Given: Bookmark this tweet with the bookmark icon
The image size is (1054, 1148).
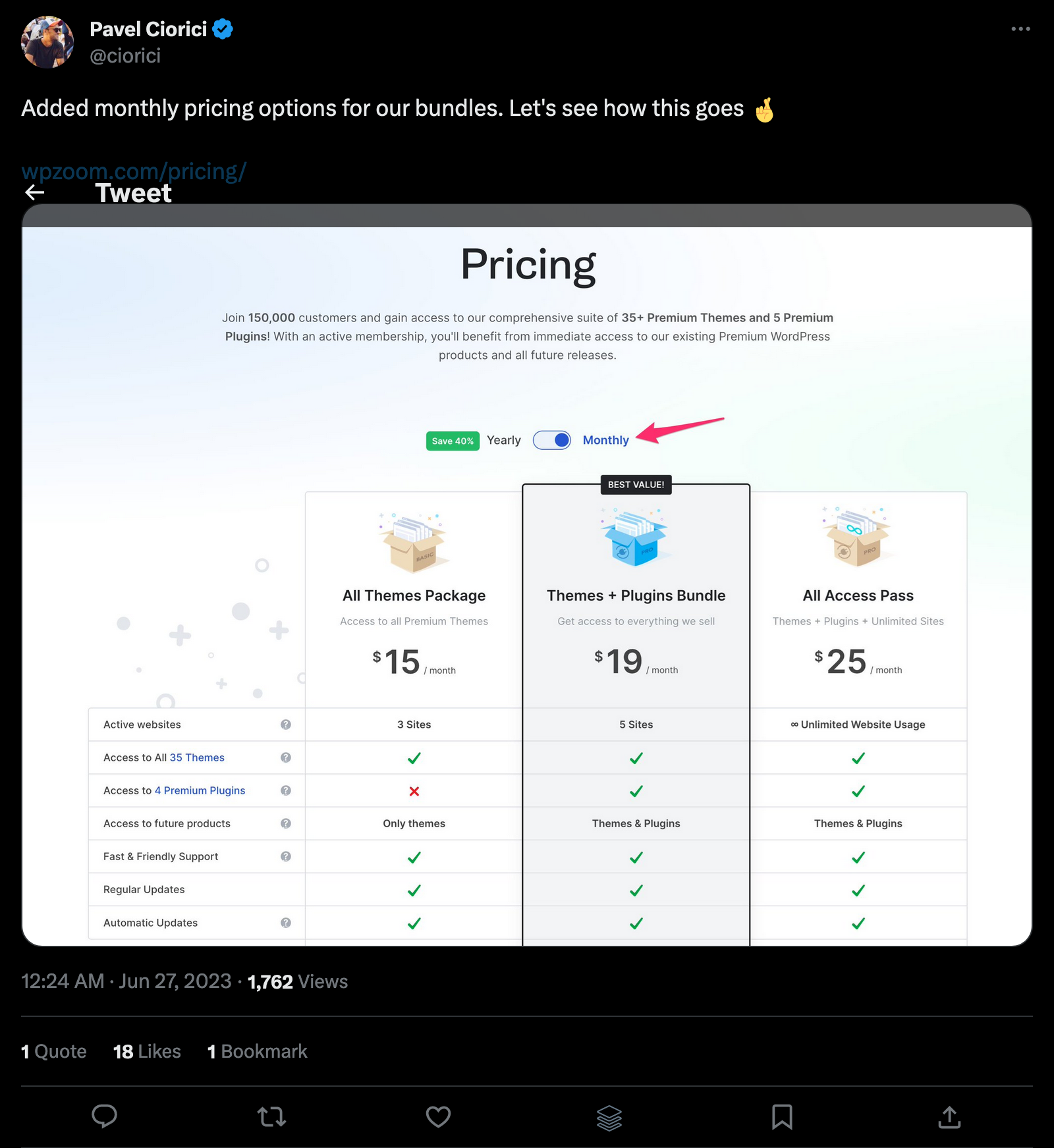Looking at the screenshot, I should point(782,1116).
